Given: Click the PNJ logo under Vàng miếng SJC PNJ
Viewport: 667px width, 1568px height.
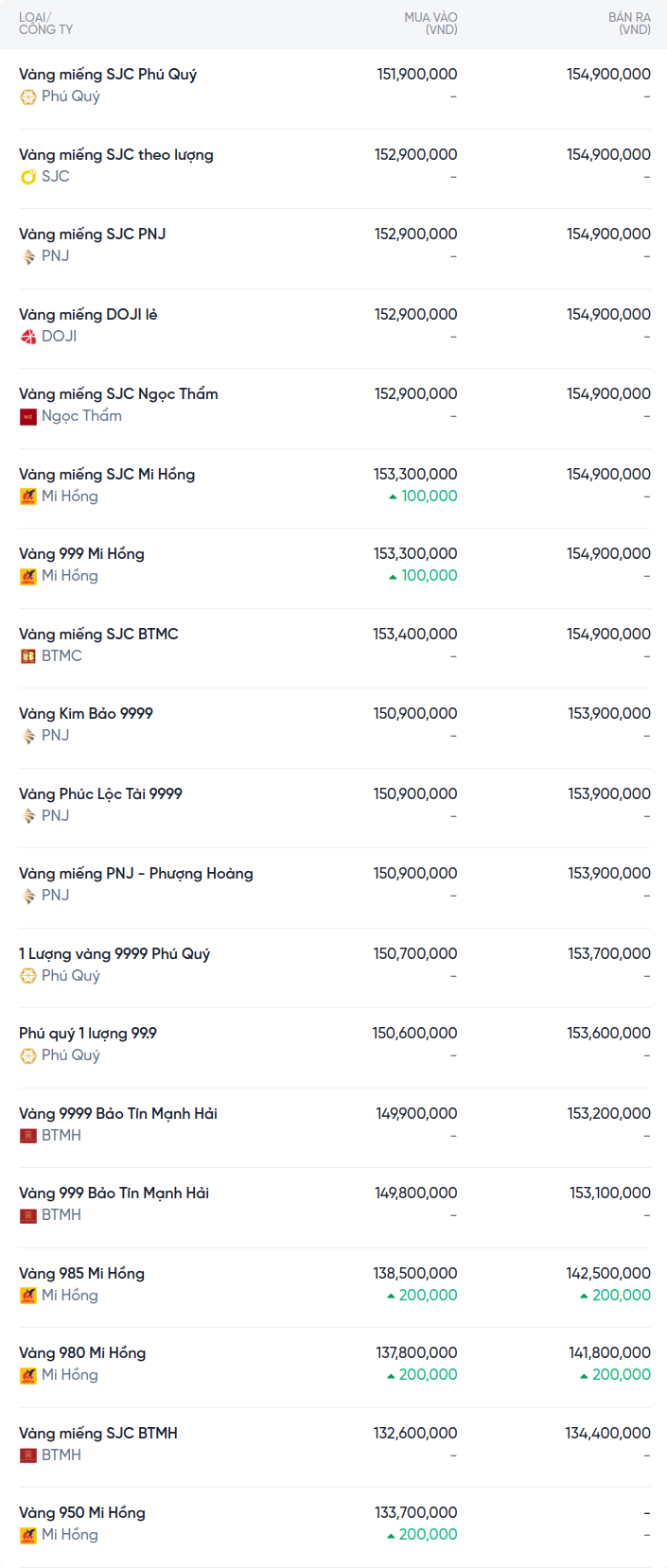Looking at the screenshot, I should pyautogui.click(x=28, y=256).
